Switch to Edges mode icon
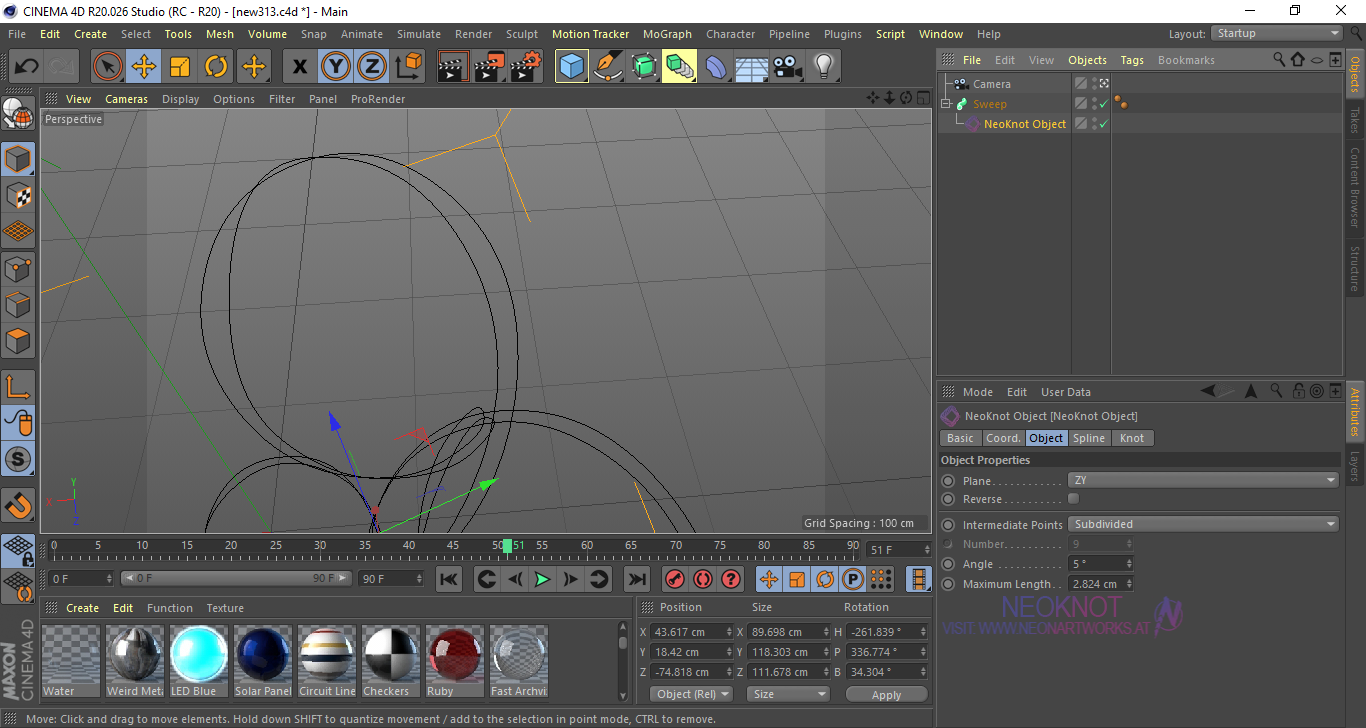The image size is (1366, 728). coord(18,304)
